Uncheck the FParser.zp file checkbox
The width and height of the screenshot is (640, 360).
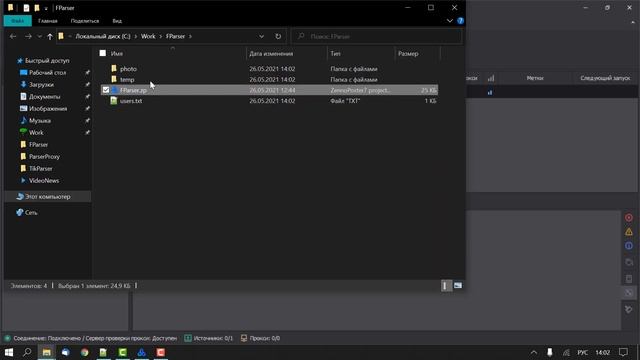(106, 90)
